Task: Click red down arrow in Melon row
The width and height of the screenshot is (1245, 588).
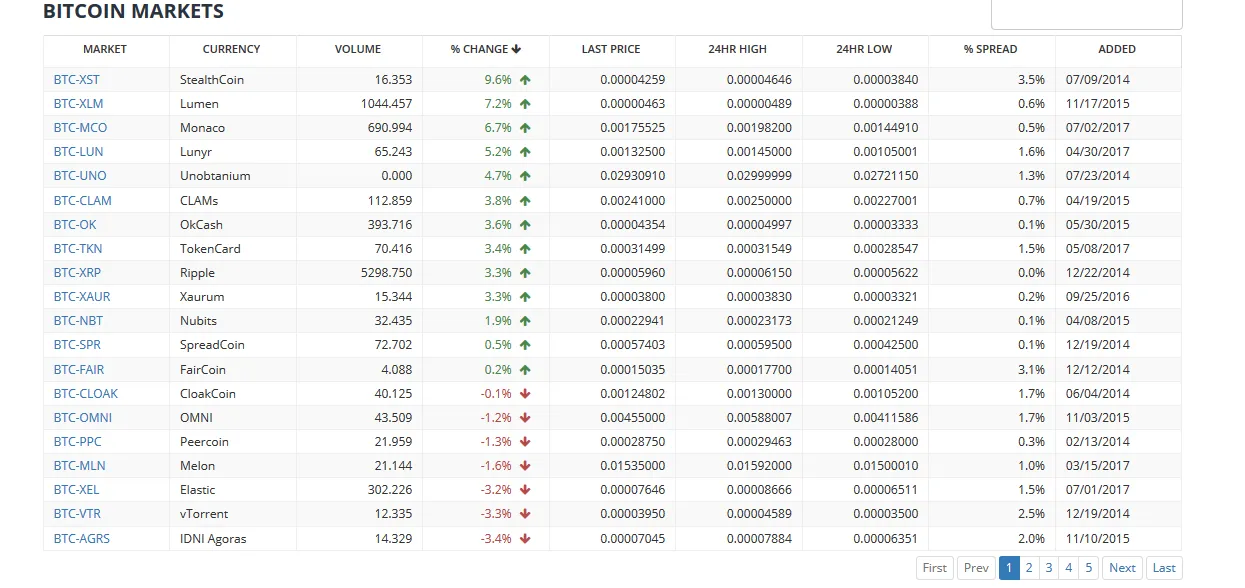Action: [525, 465]
